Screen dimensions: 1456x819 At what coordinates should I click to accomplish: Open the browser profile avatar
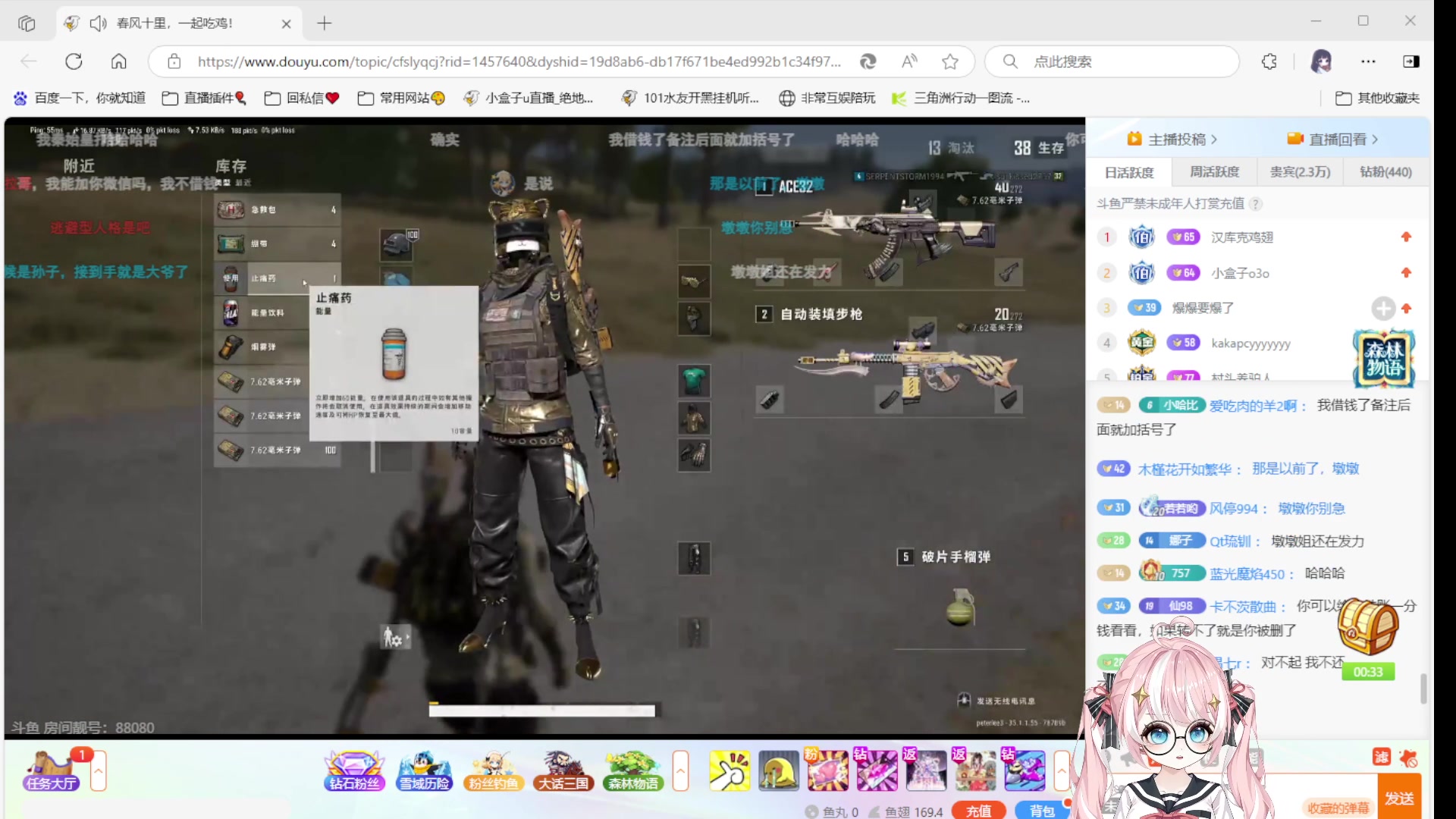tap(1321, 61)
